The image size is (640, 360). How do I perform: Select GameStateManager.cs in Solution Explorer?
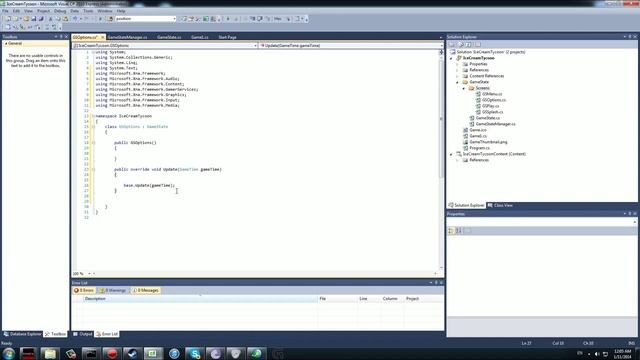point(495,124)
